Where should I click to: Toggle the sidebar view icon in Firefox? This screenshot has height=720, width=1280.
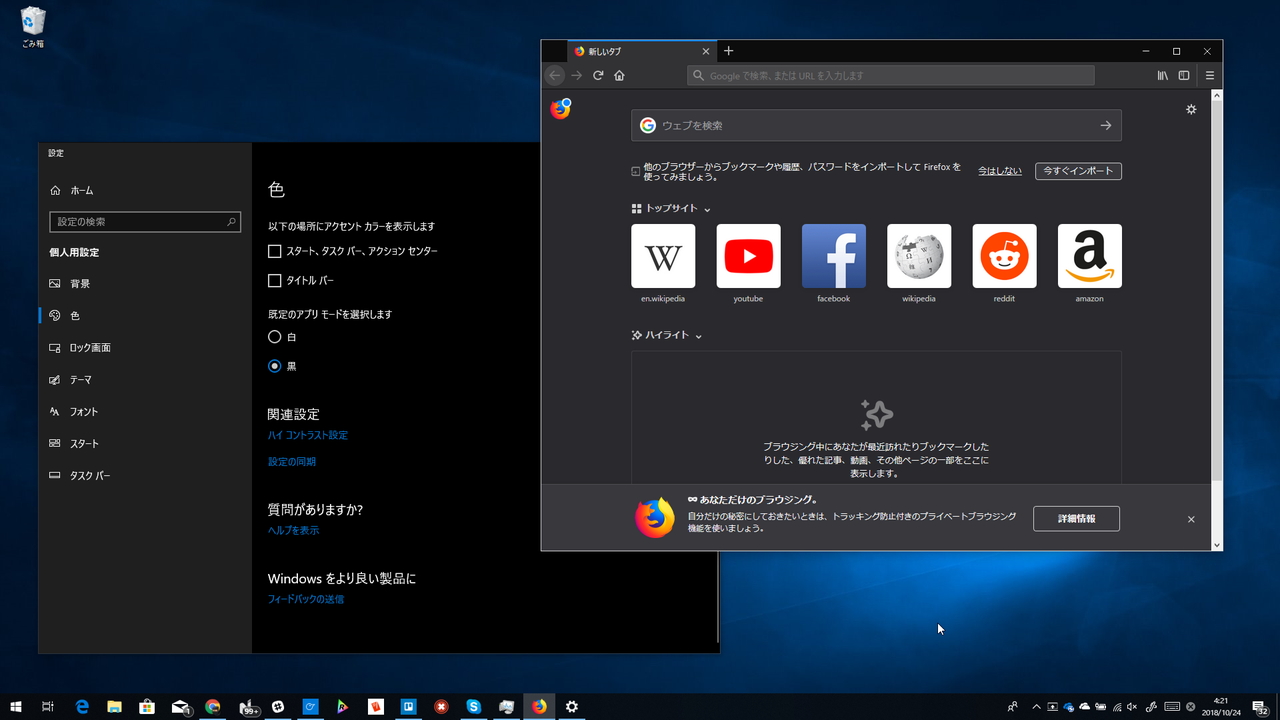click(x=1184, y=75)
